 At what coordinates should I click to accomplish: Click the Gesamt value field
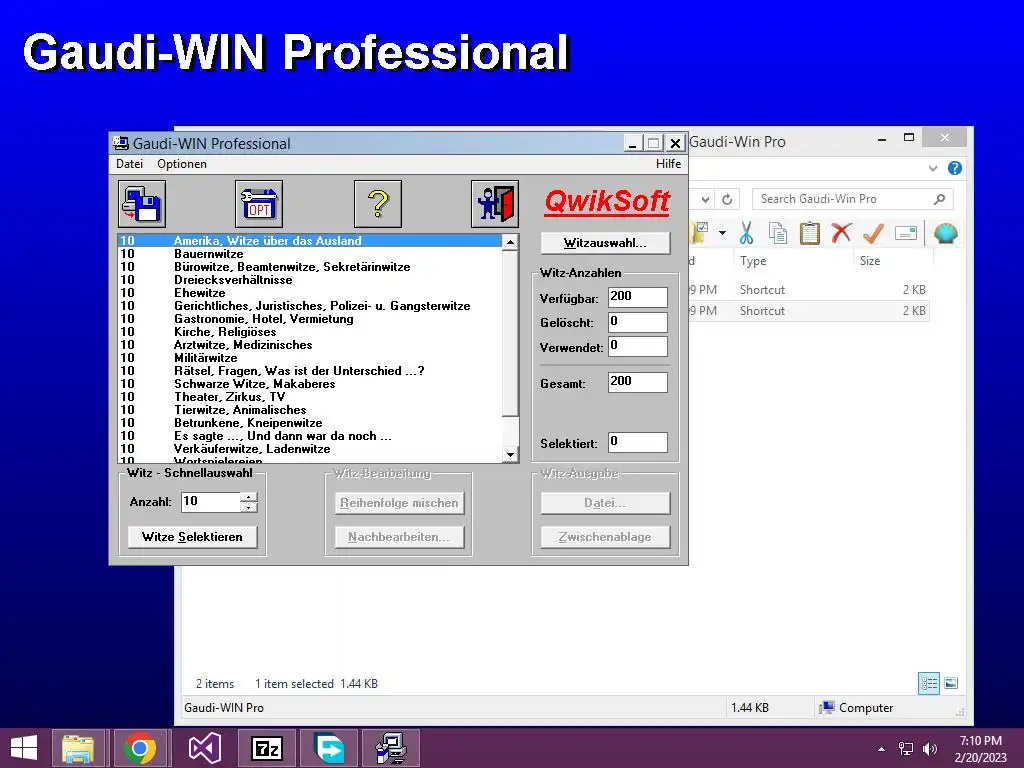point(637,382)
